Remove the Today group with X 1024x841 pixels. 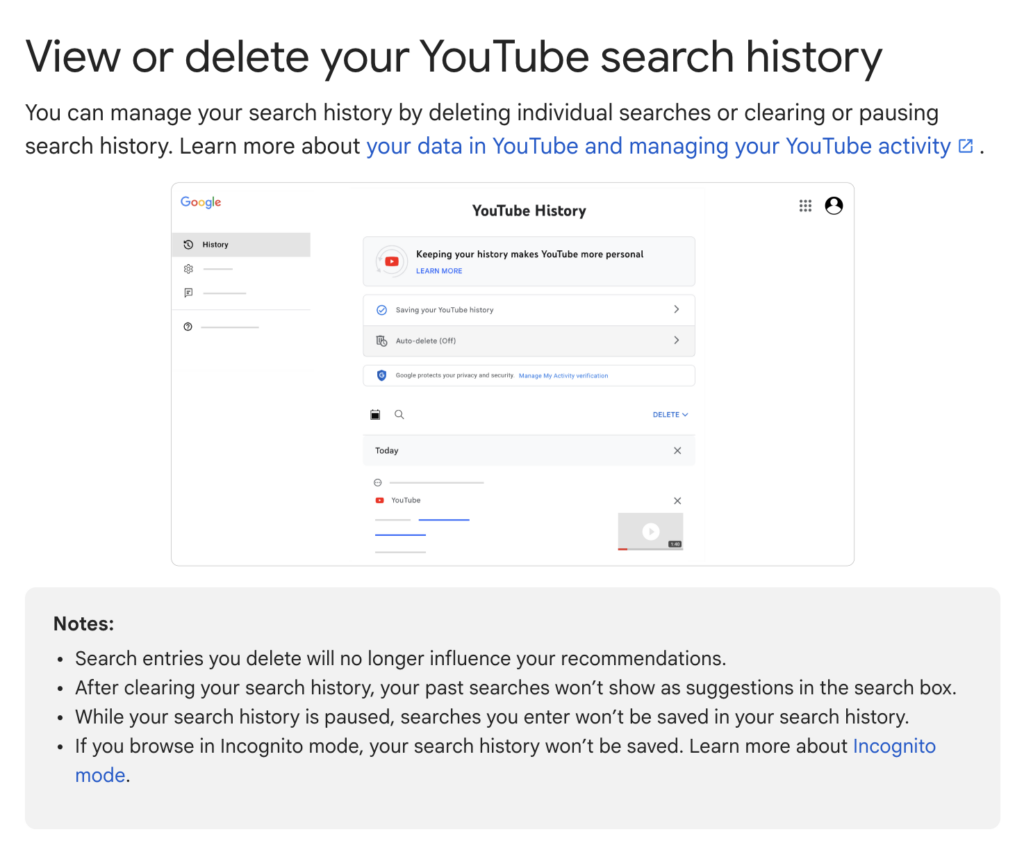677,451
